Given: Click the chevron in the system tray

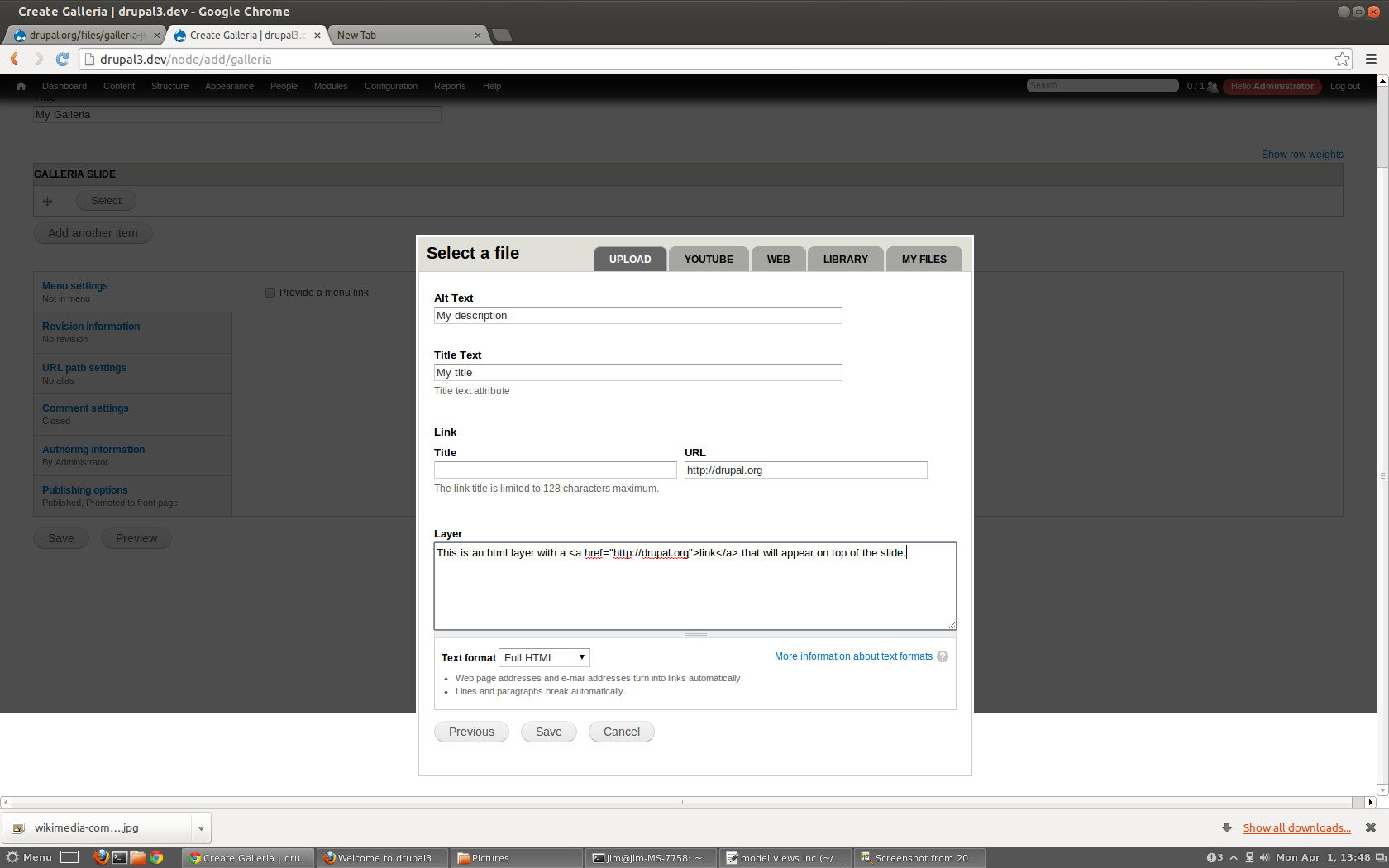Looking at the screenshot, I should click(1233, 857).
